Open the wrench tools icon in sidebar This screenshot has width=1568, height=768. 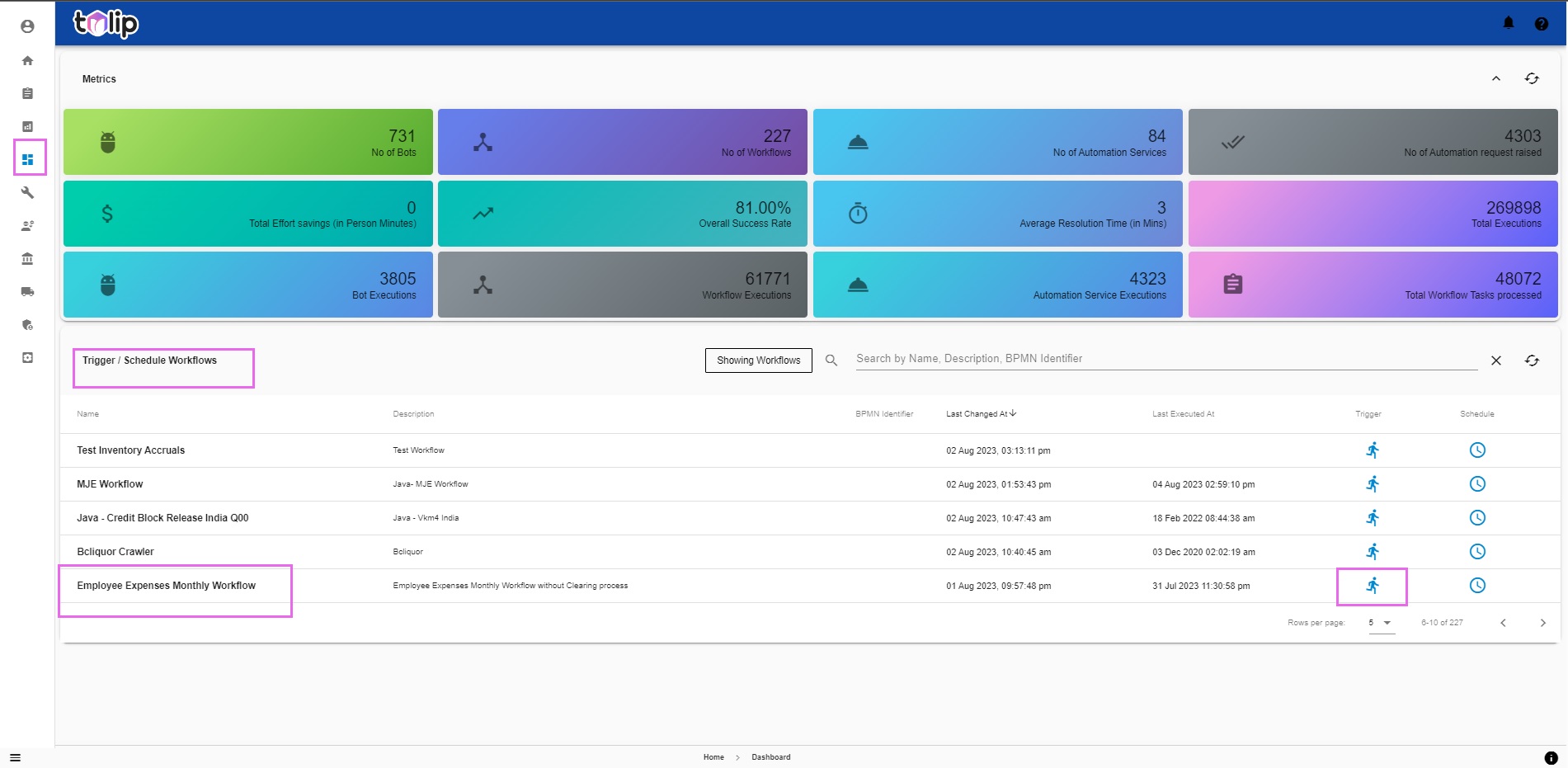click(x=27, y=192)
